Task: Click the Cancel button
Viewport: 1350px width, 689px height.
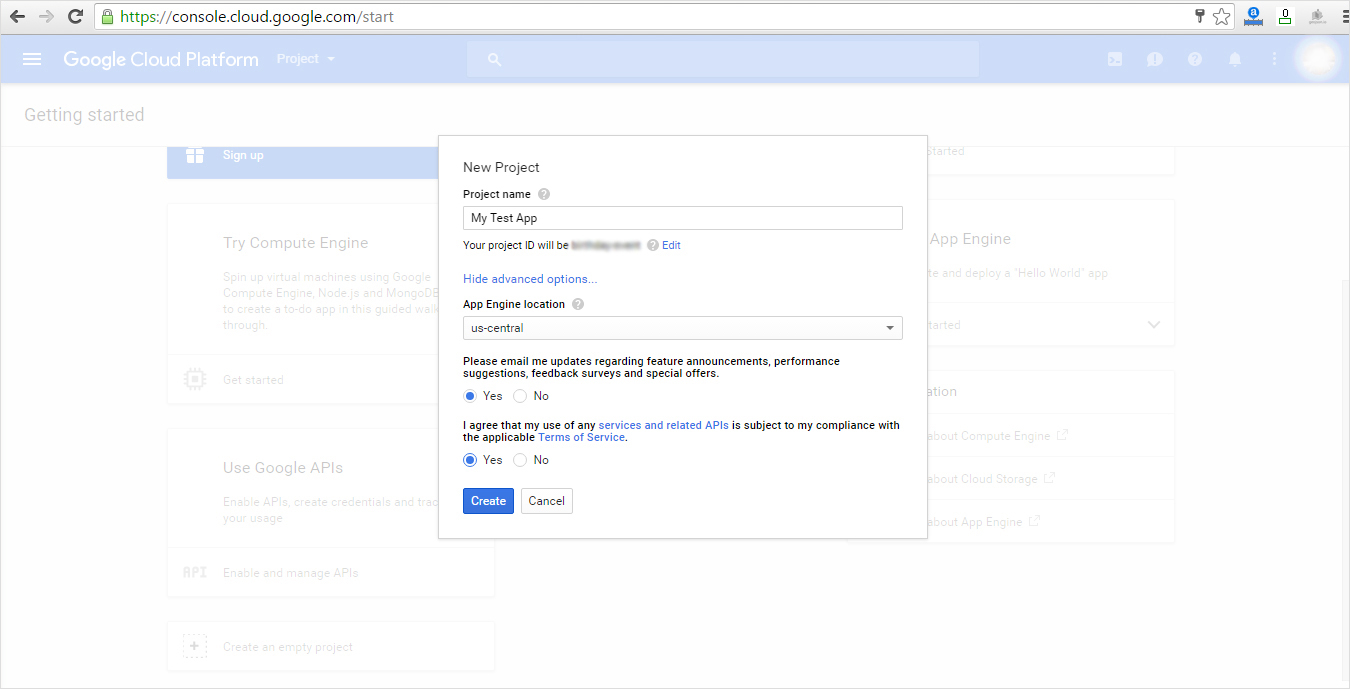Action: click(x=547, y=501)
